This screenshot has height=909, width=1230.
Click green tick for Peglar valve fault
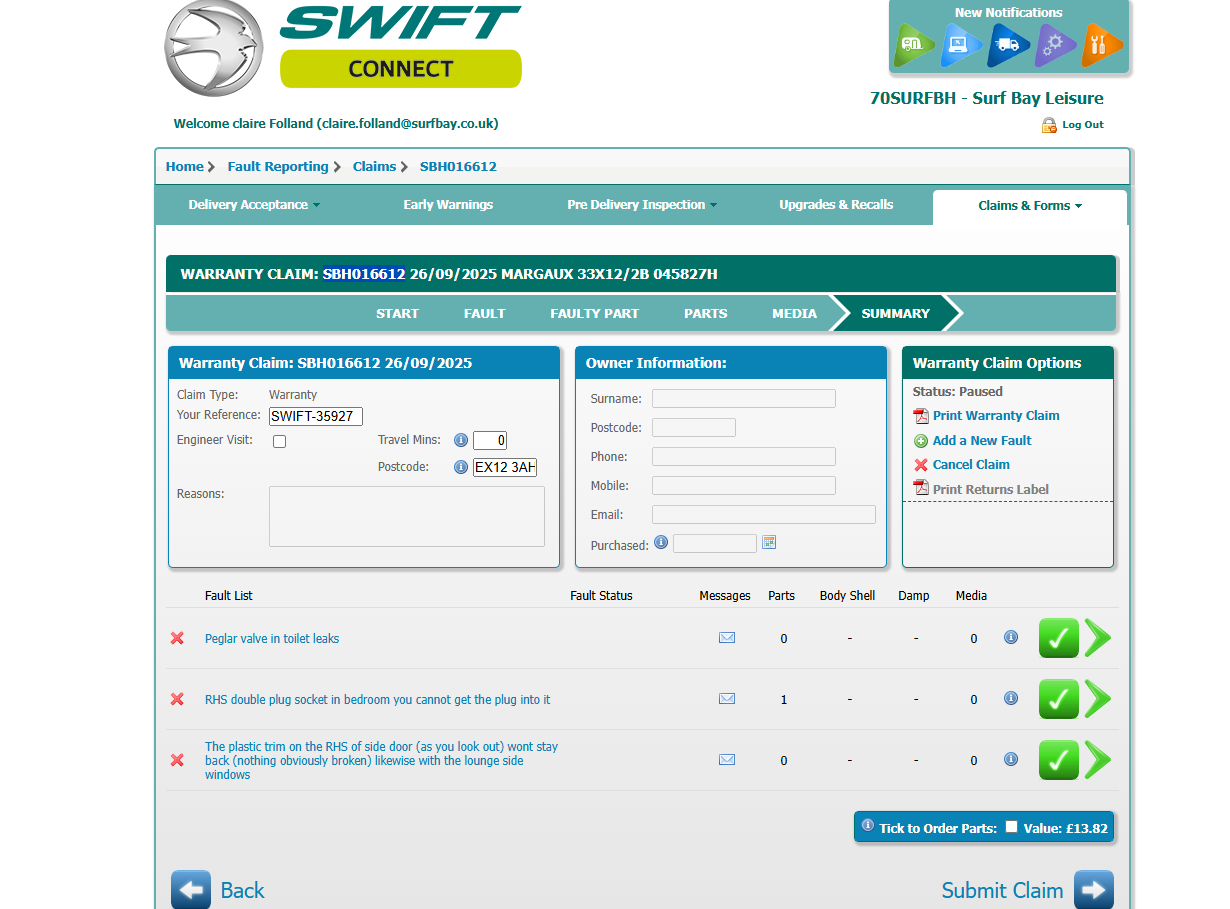(1059, 638)
